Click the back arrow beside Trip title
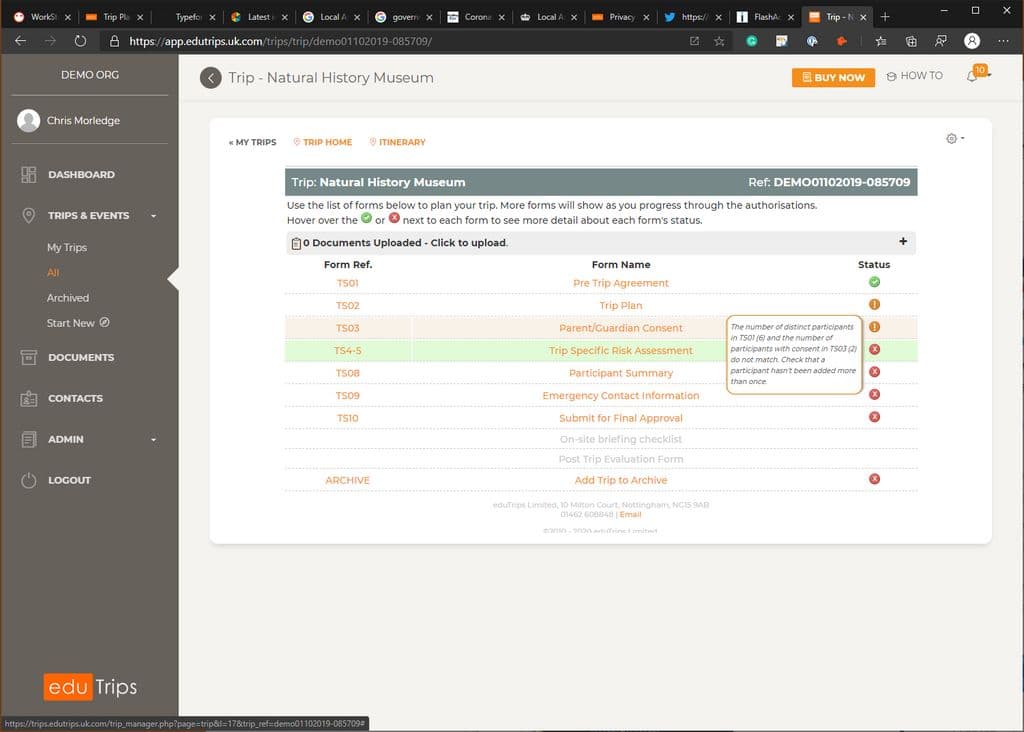The width and height of the screenshot is (1024, 732). click(210, 78)
